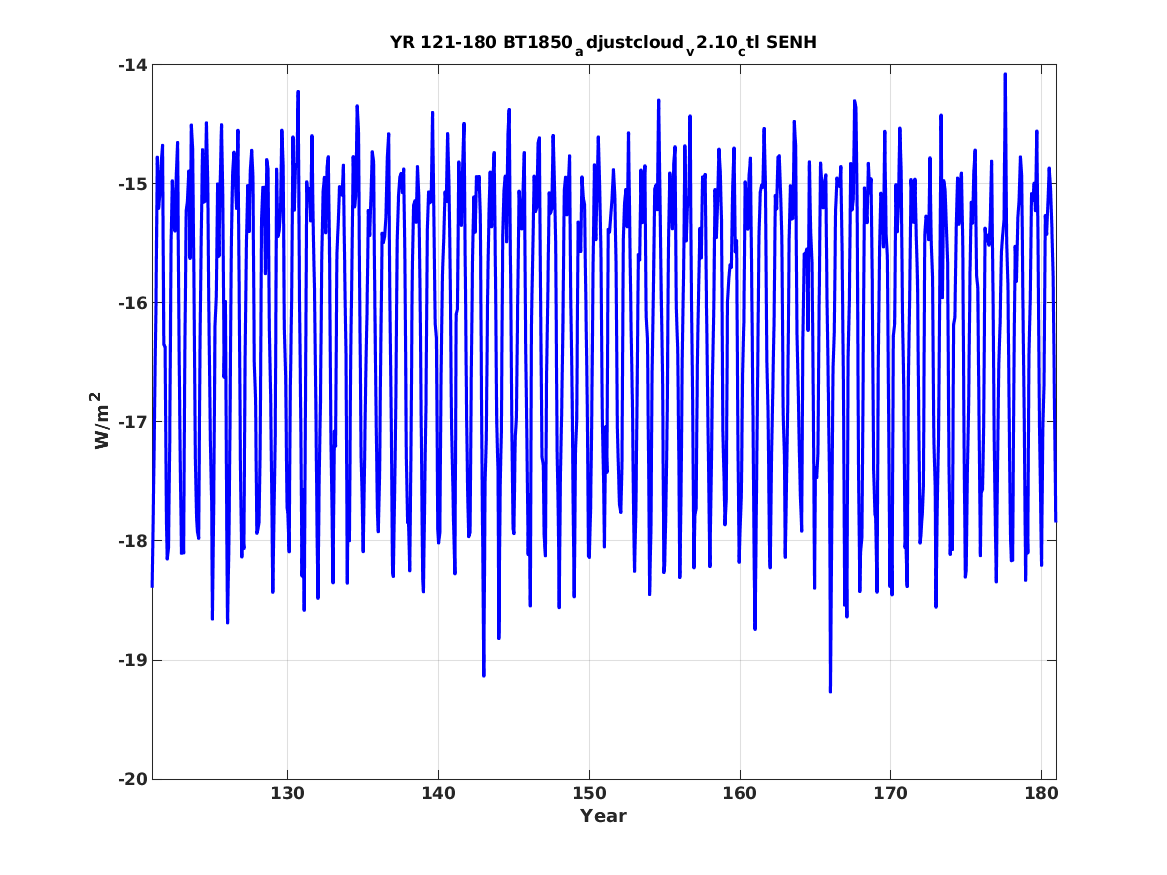This screenshot has height=875, width=1167.
Task: Click the -20 y-axis tick label
Action: click(x=132, y=779)
